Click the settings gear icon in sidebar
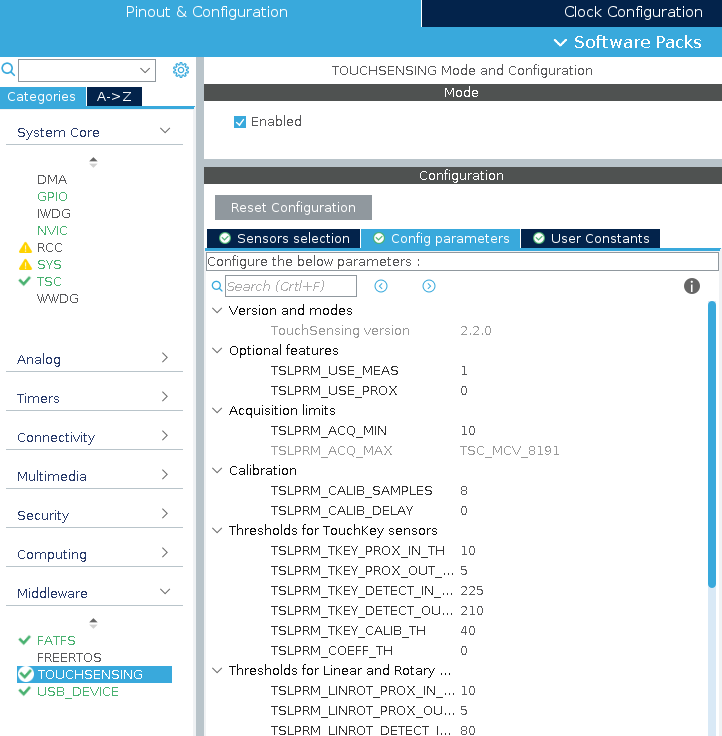This screenshot has height=736, width=722. [181, 70]
